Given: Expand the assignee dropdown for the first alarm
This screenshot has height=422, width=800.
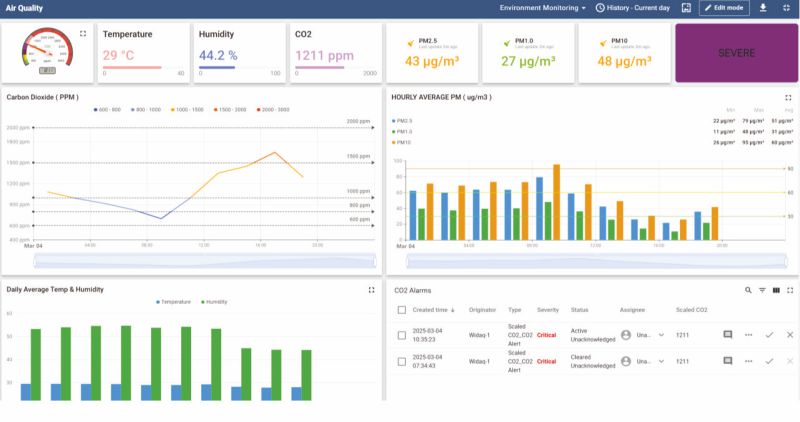Looking at the screenshot, I should pyautogui.click(x=661, y=334).
